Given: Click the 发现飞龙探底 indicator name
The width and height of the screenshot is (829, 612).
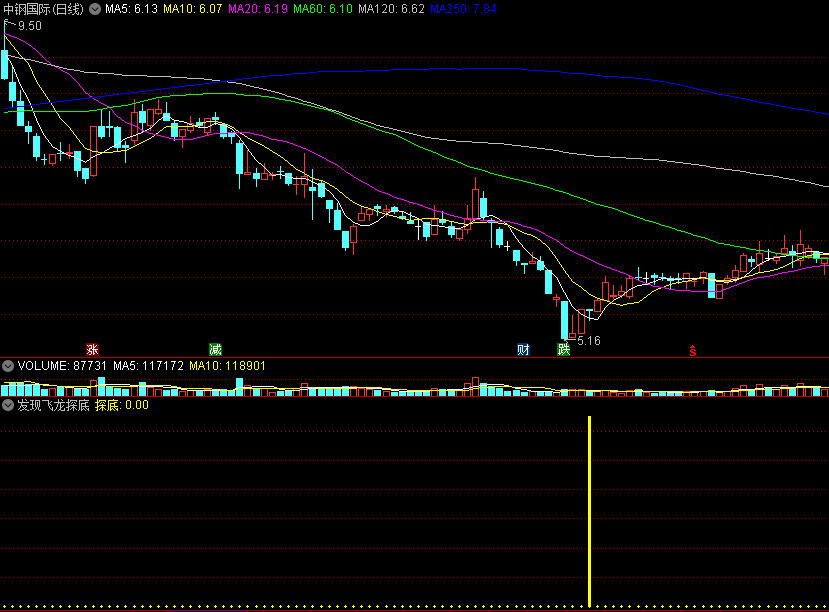Looking at the screenshot, I should [x=53, y=405].
